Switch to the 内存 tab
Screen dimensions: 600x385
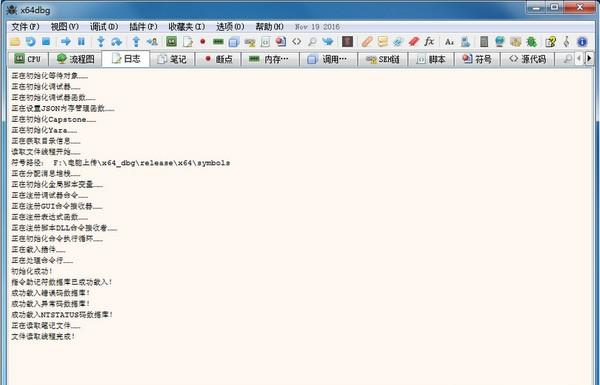pos(270,59)
